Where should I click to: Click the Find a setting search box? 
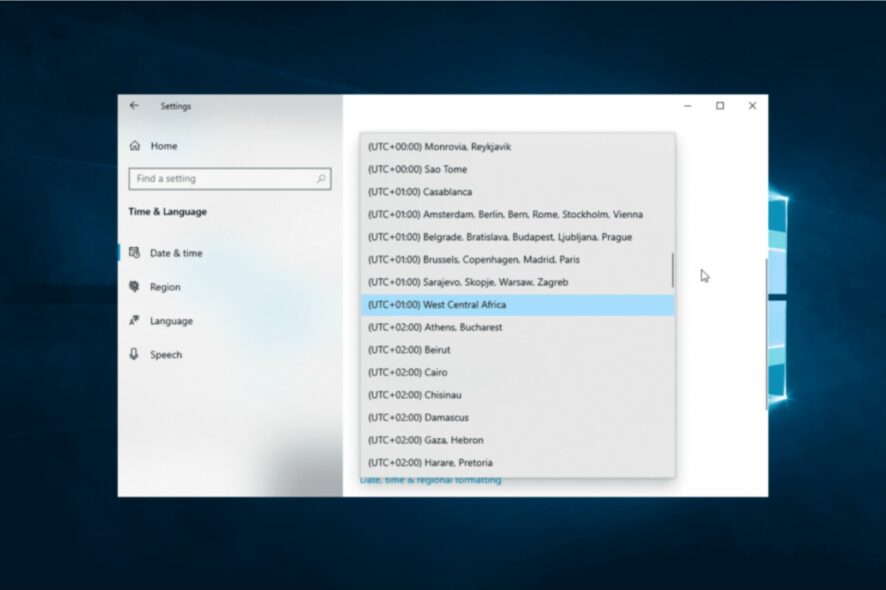[x=229, y=179]
